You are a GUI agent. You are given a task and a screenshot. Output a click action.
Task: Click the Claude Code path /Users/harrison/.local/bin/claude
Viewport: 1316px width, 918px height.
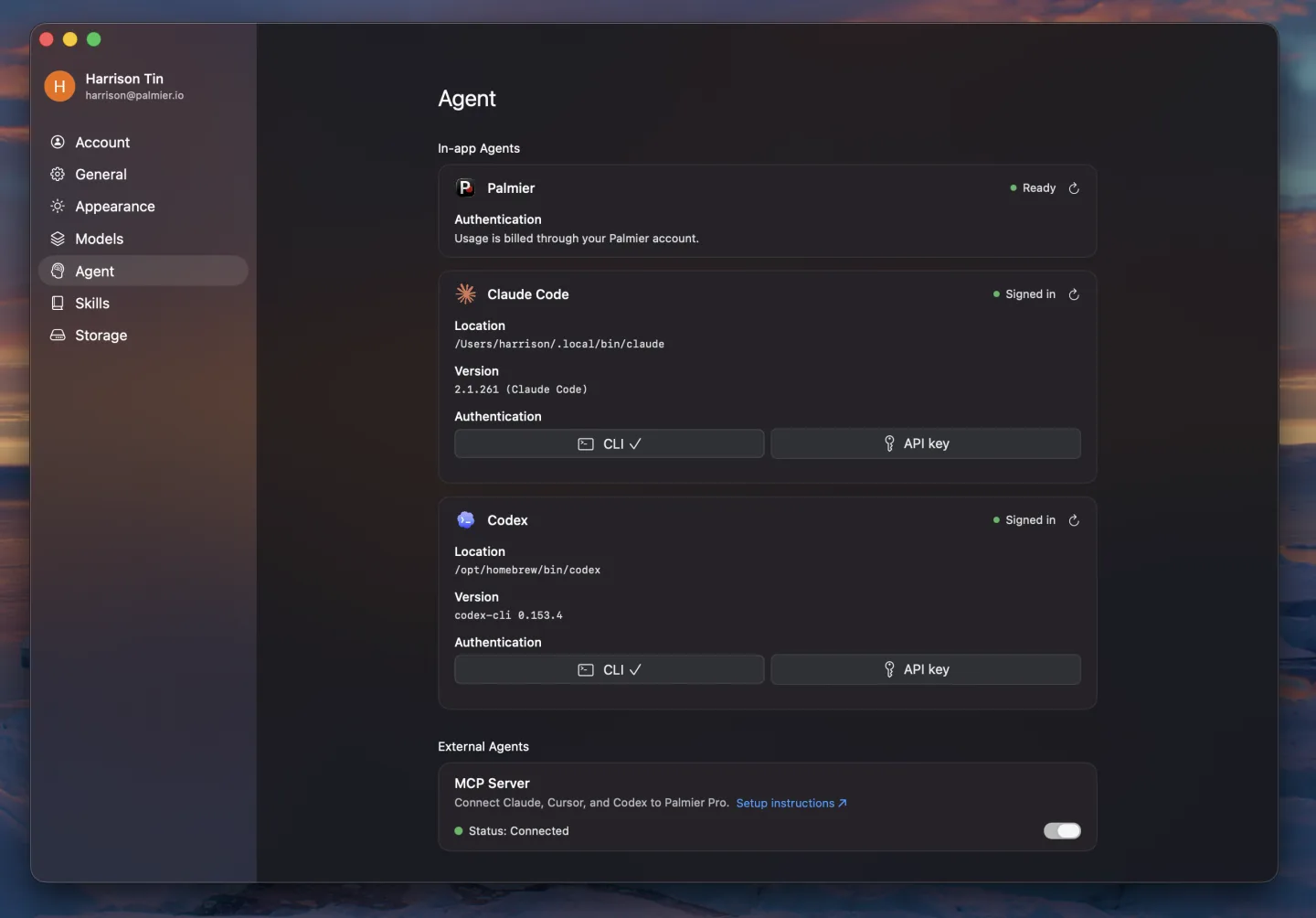[x=559, y=345]
